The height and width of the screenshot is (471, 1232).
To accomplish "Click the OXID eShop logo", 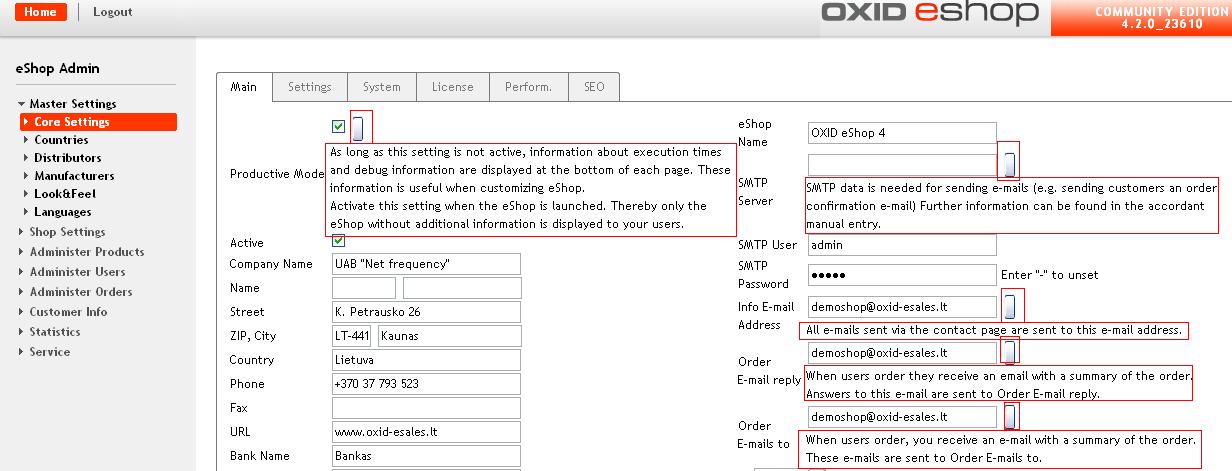I will [x=929, y=14].
